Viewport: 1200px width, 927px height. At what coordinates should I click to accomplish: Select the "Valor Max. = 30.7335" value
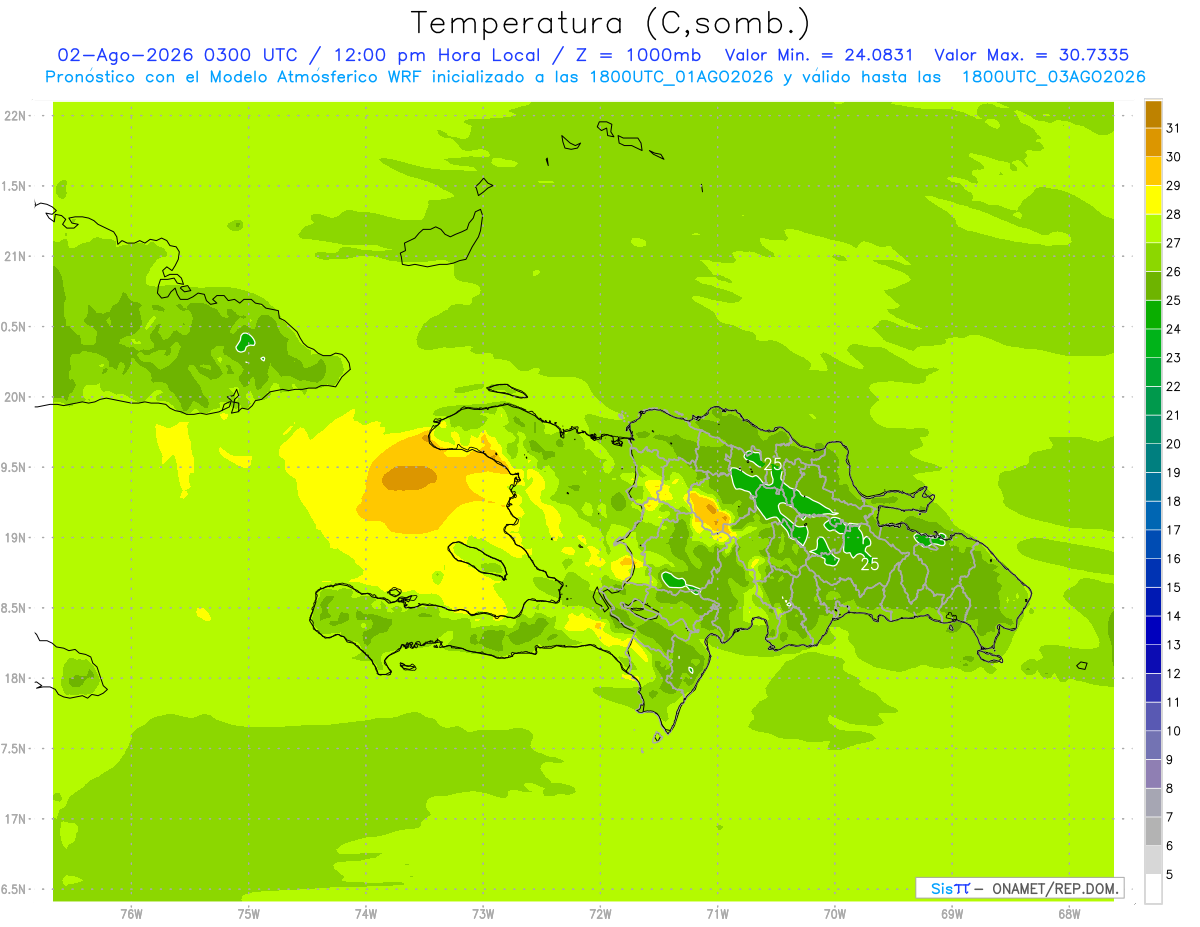coord(1031,55)
